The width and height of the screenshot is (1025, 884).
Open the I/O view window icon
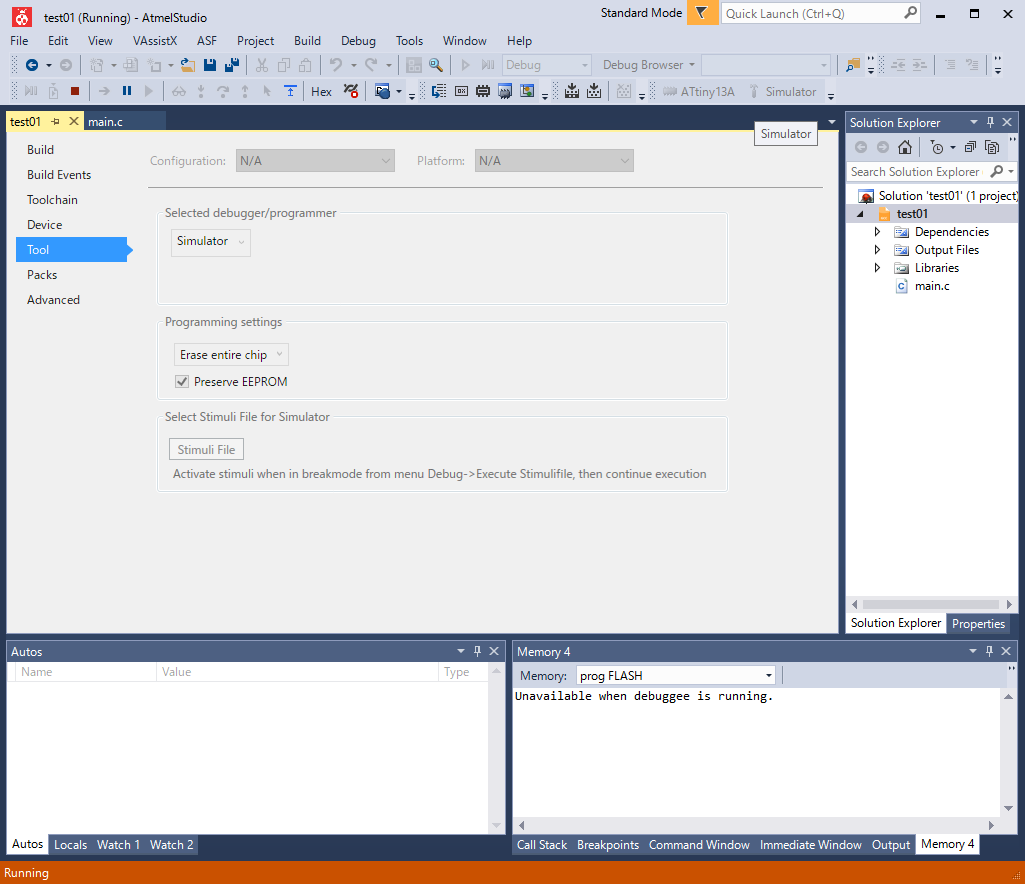[527, 92]
